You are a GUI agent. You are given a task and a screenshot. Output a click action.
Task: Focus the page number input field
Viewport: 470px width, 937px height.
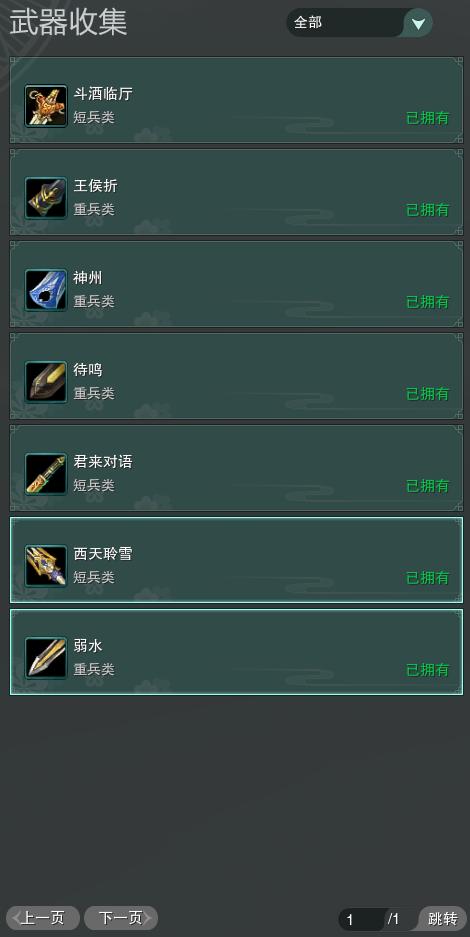361,920
